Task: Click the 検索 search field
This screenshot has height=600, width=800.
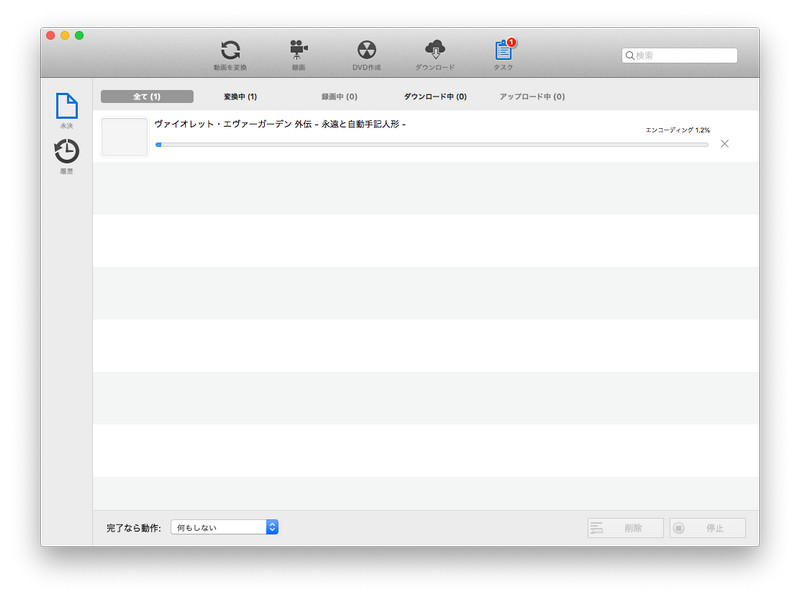Action: point(680,55)
